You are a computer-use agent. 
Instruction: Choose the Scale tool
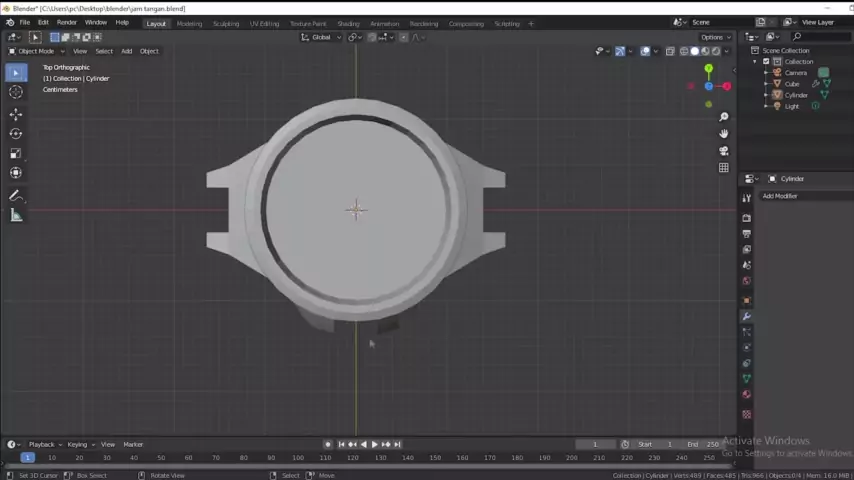(x=16, y=153)
